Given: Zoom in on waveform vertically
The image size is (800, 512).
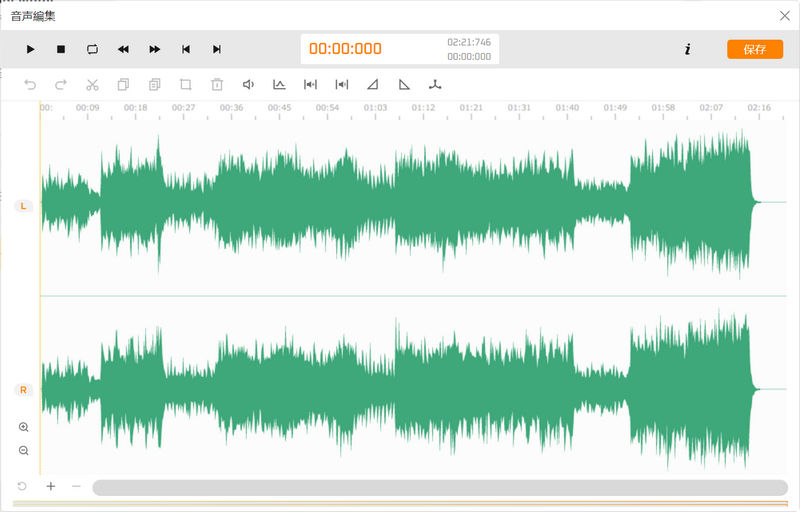Looking at the screenshot, I should pyautogui.click(x=23, y=427).
